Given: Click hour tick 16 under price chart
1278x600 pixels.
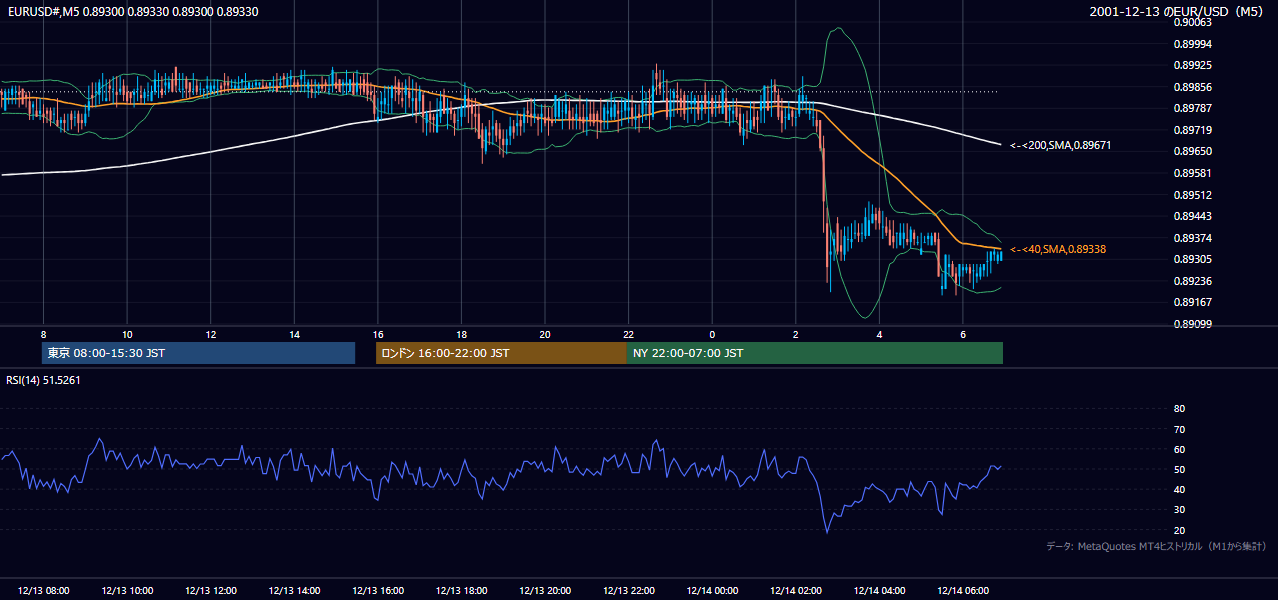Looking at the screenshot, I should (378, 333).
